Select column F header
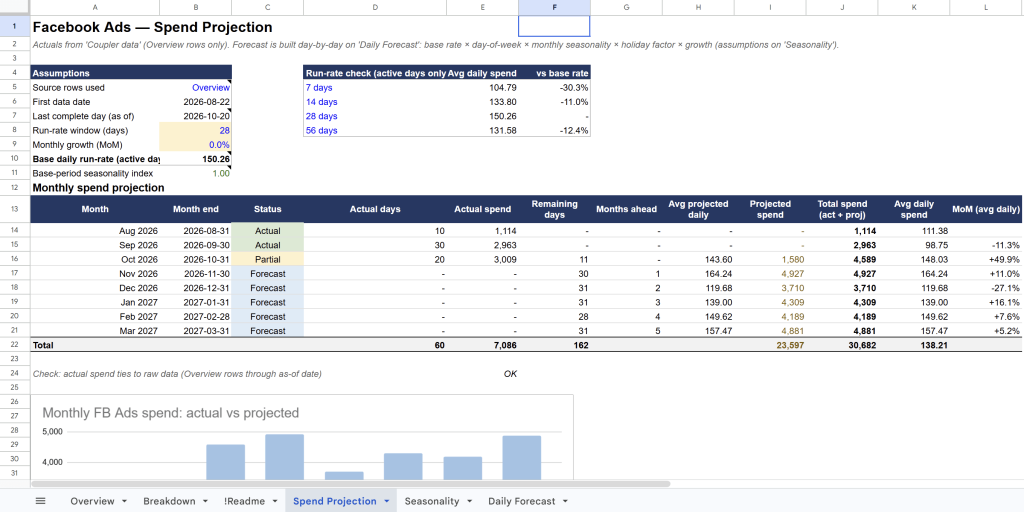This screenshot has width=1024, height=512. (554, 7)
